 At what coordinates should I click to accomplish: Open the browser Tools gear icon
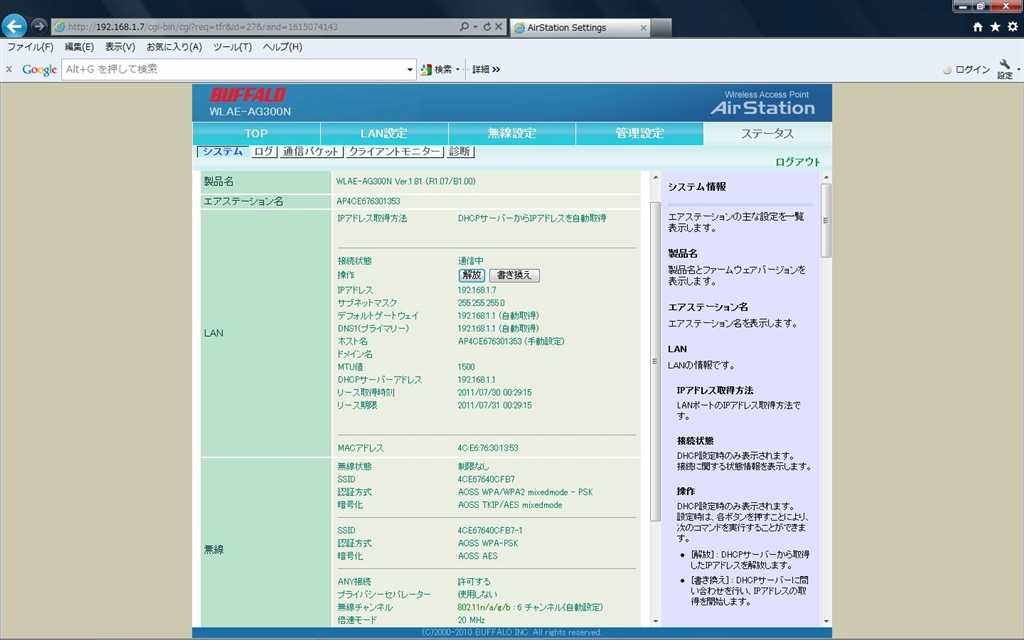tap(1011, 27)
